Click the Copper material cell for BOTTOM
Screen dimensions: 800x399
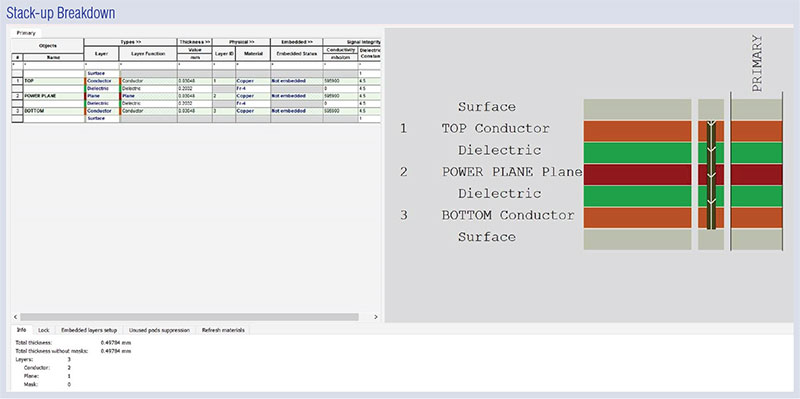tap(253, 111)
